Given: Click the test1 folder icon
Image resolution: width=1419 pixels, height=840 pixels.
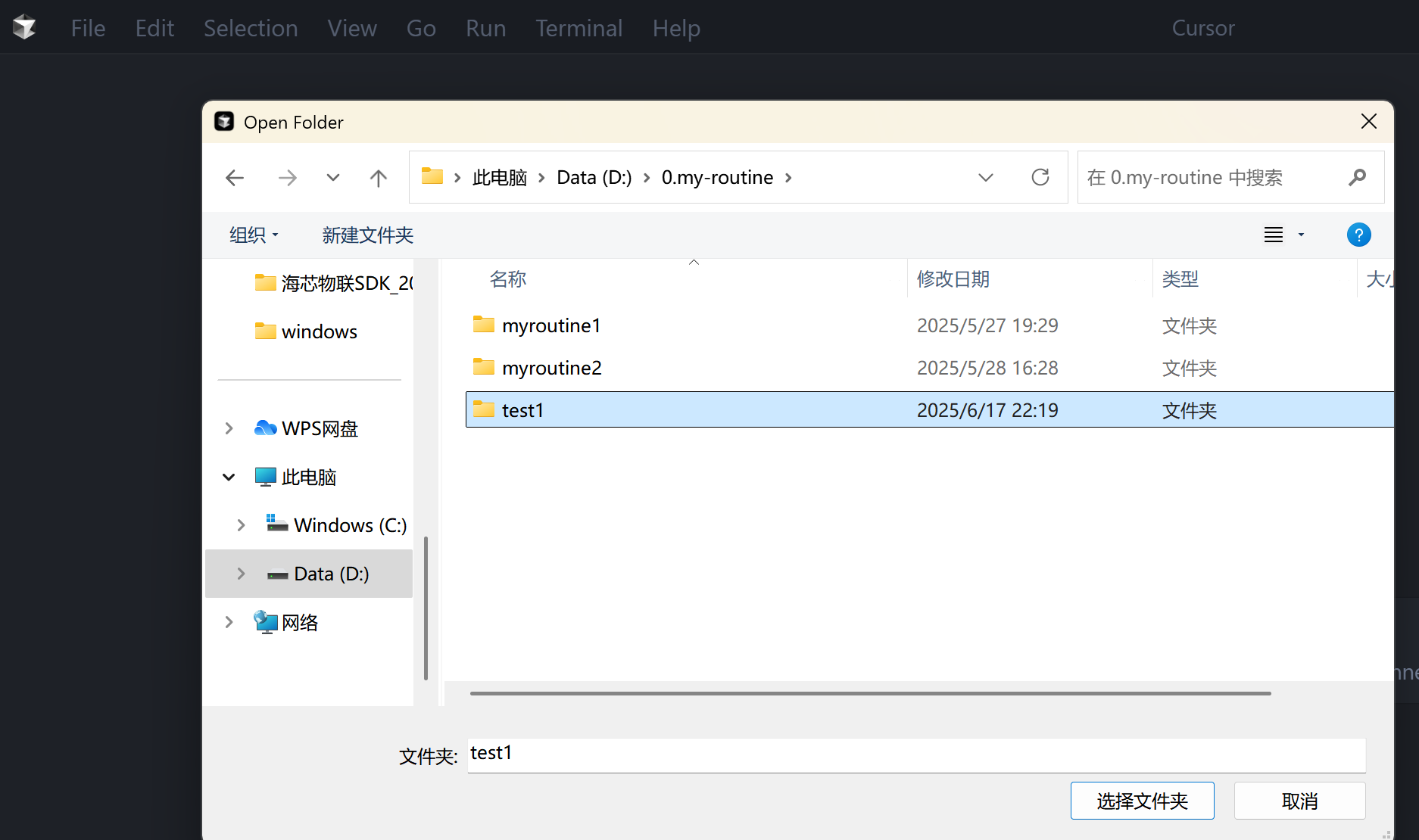Looking at the screenshot, I should pos(484,409).
